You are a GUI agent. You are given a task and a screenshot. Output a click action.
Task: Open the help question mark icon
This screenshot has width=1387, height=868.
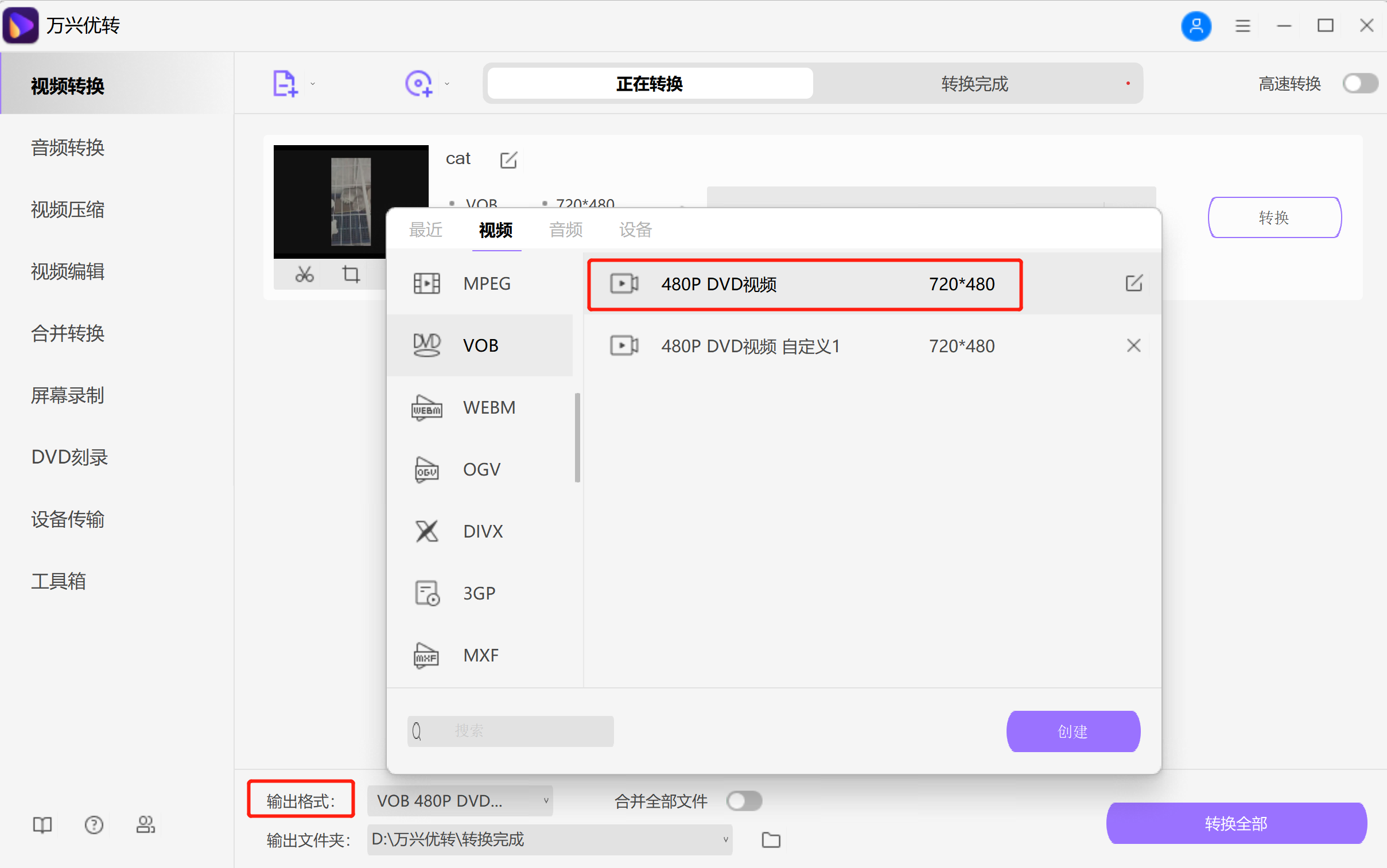[x=94, y=825]
